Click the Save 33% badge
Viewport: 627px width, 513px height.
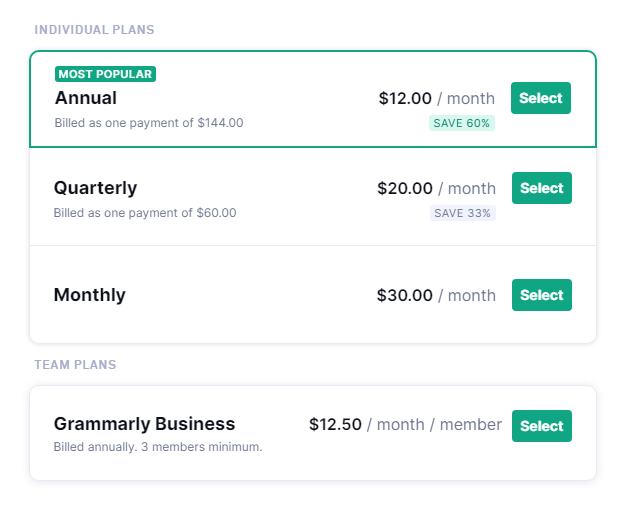pos(463,213)
